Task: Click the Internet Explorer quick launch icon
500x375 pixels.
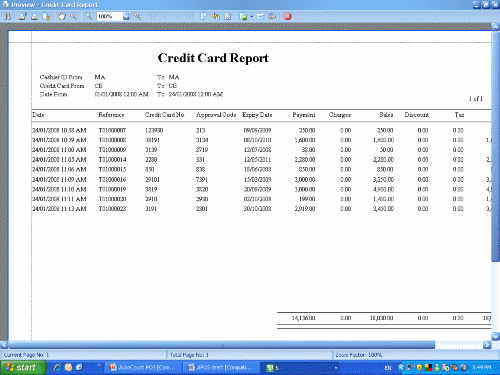Action: pos(57,367)
